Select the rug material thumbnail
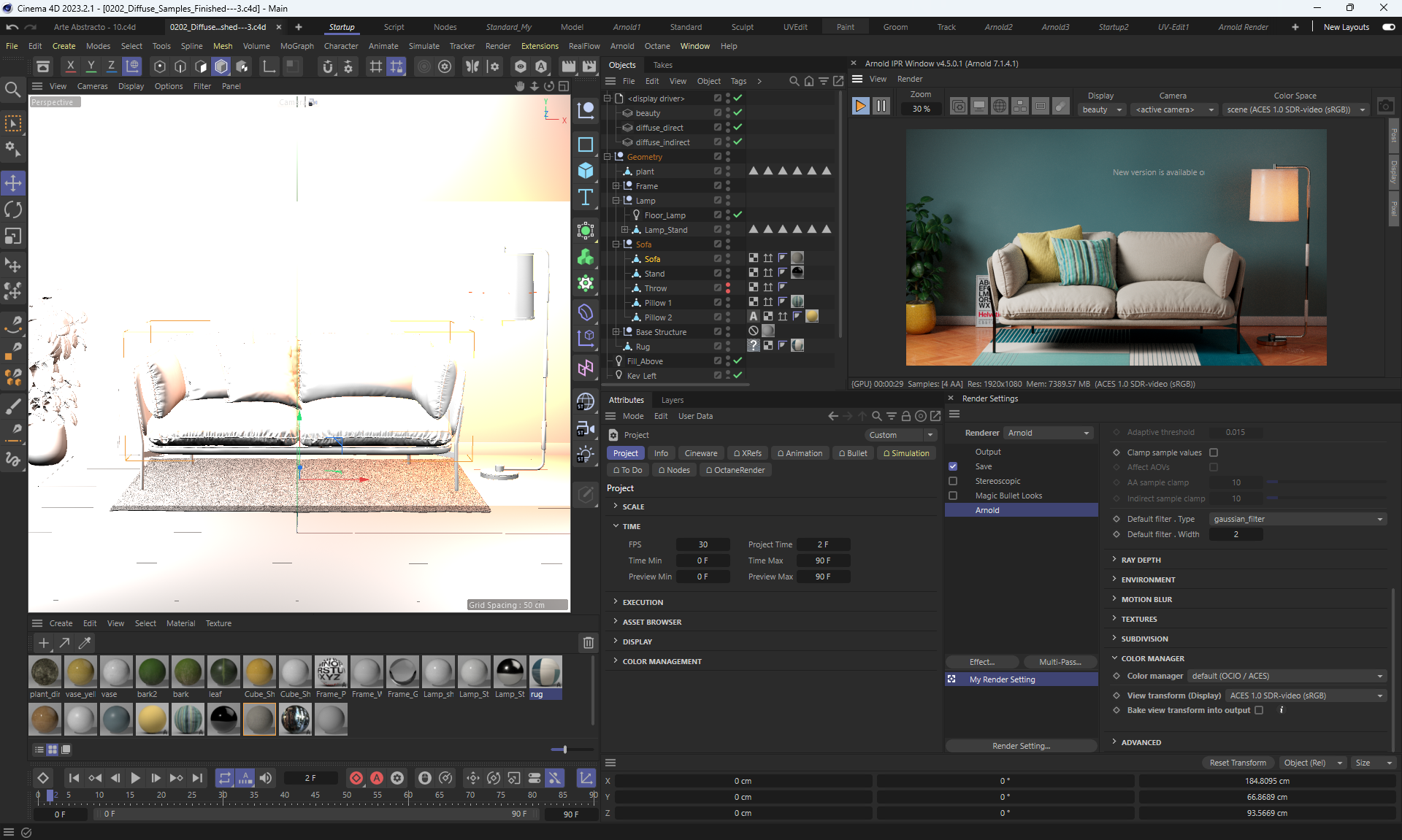 [x=545, y=672]
